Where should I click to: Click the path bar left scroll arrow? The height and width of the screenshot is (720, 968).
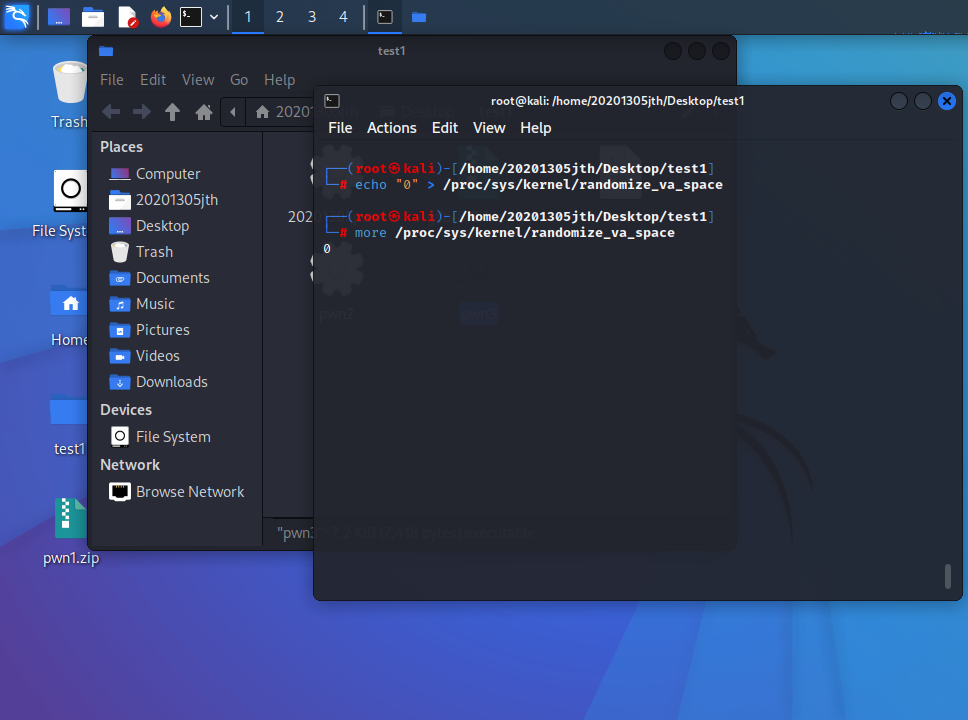pyautogui.click(x=233, y=112)
